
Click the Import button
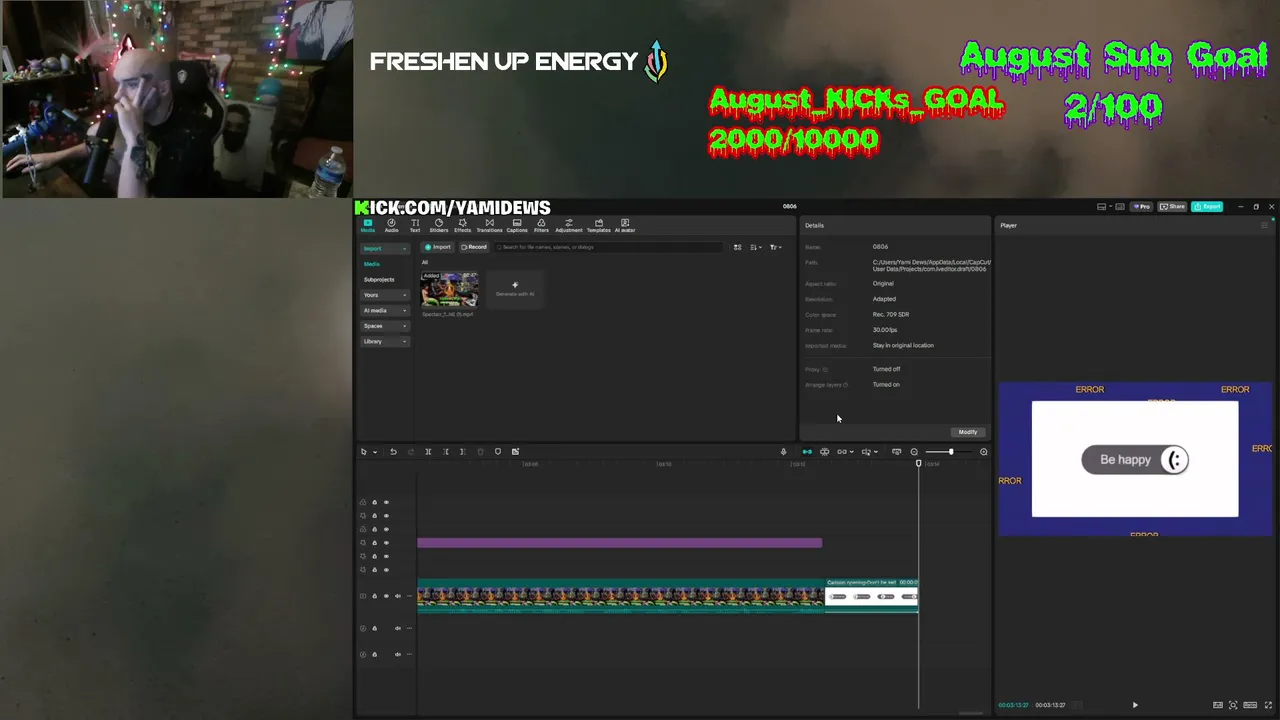(x=438, y=247)
